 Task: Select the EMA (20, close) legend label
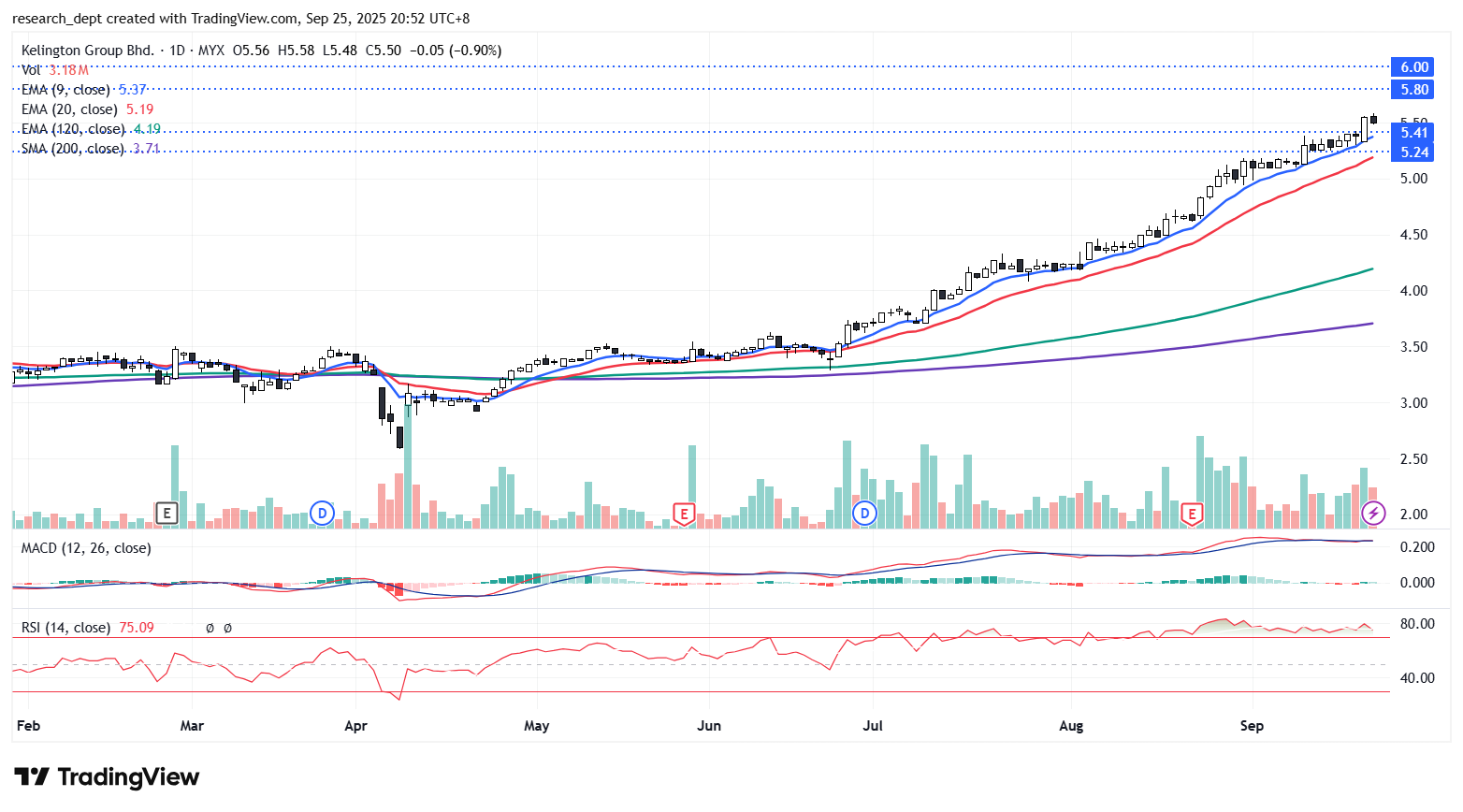69,109
